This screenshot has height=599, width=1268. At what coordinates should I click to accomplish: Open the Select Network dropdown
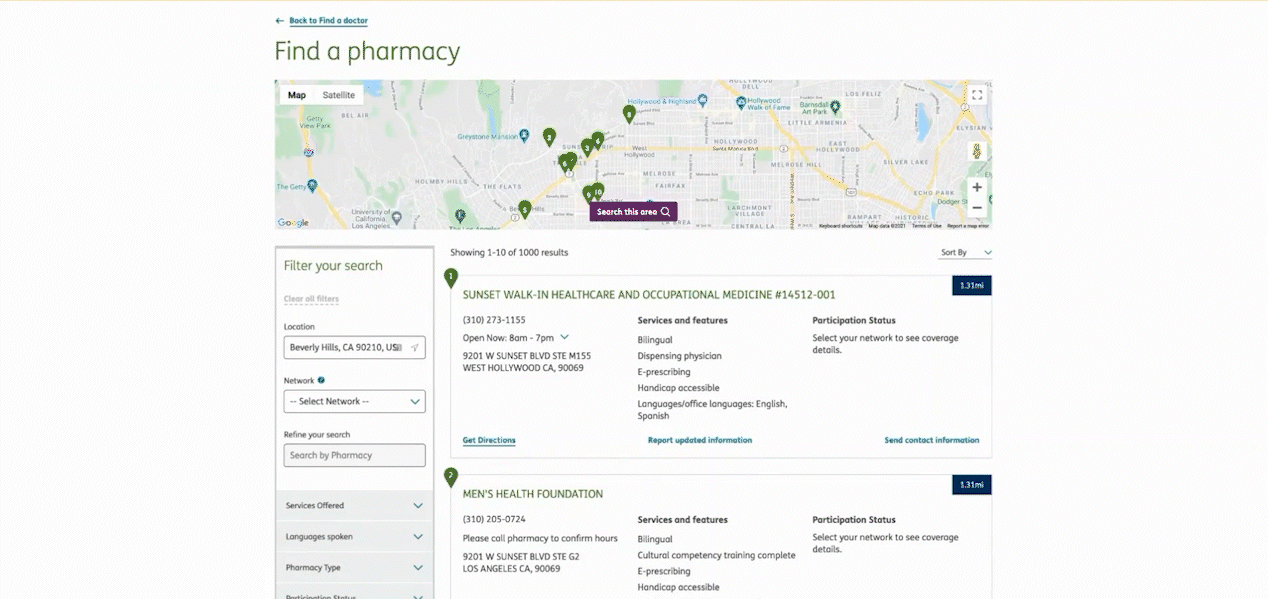click(x=354, y=401)
